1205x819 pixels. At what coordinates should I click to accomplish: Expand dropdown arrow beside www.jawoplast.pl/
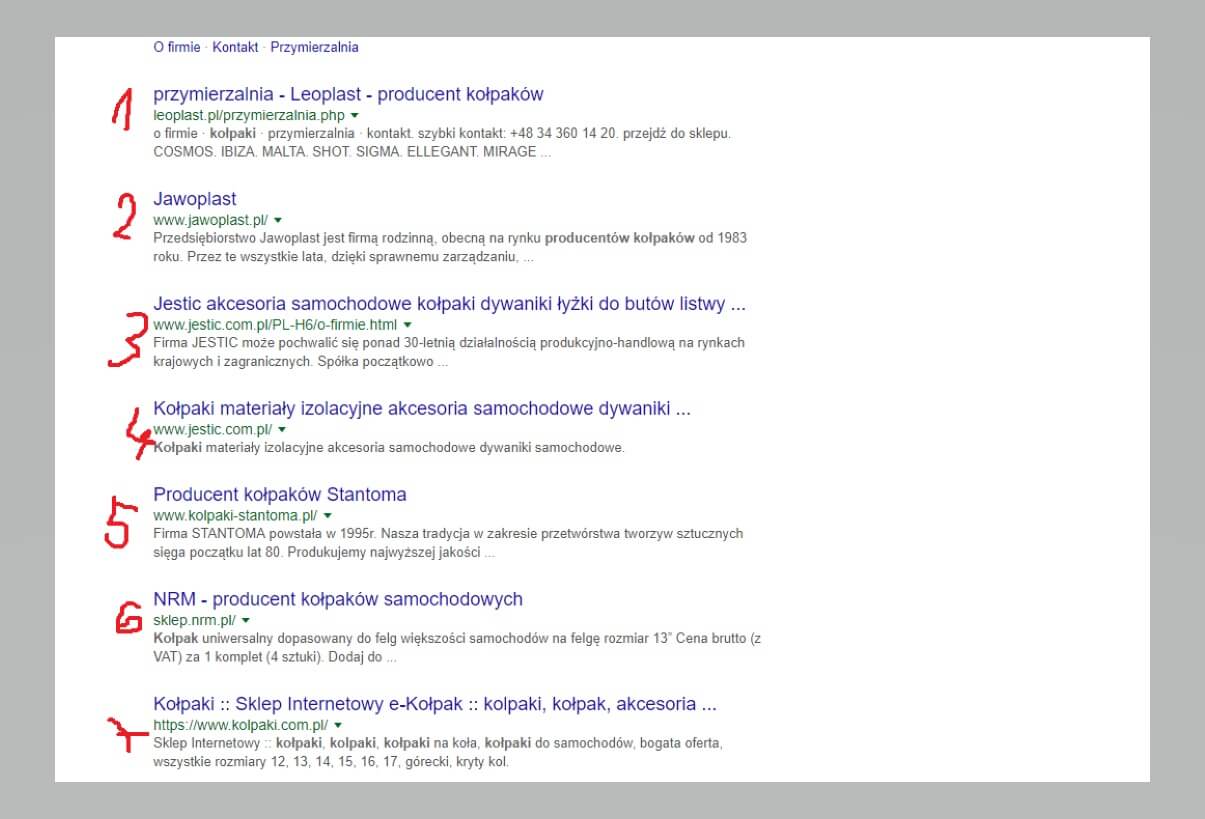(x=278, y=220)
